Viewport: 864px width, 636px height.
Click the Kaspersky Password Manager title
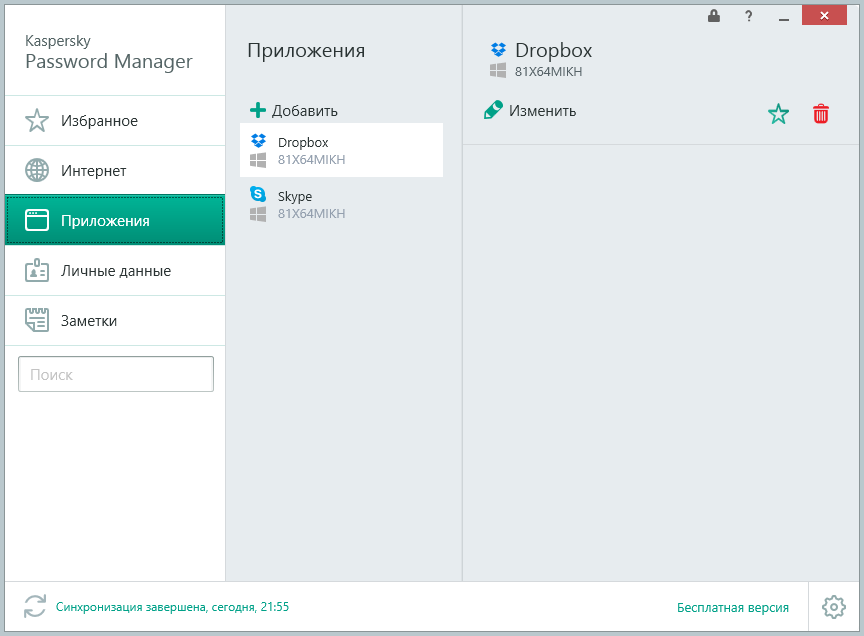[109, 53]
